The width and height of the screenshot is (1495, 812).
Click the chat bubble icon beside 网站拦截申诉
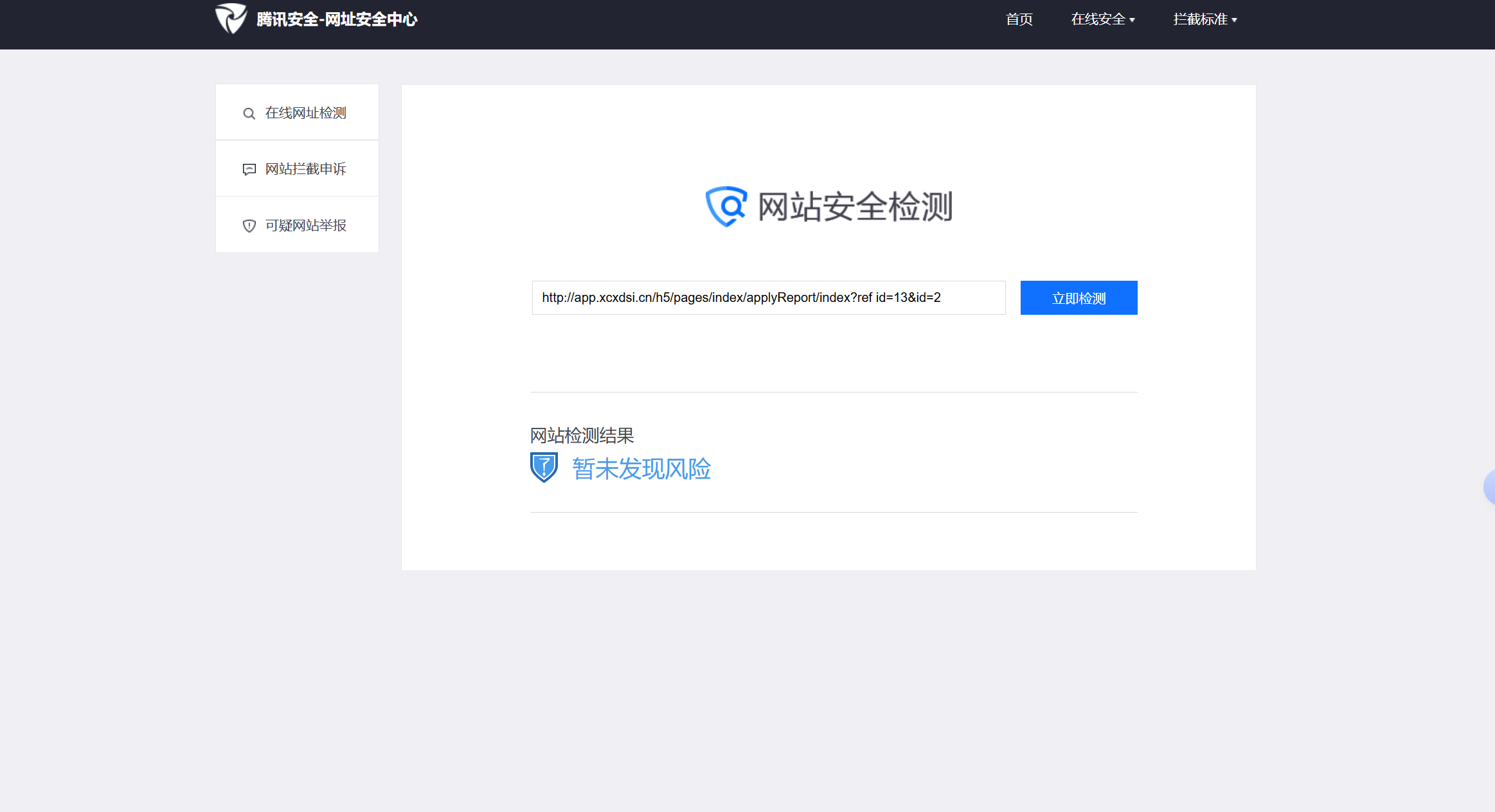click(x=249, y=170)
